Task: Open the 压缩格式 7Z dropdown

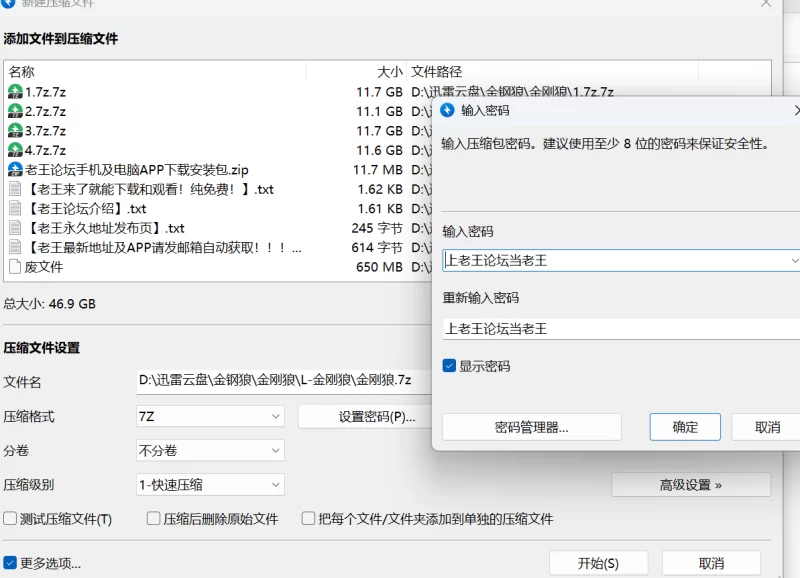Action: (x=210, y=416)
